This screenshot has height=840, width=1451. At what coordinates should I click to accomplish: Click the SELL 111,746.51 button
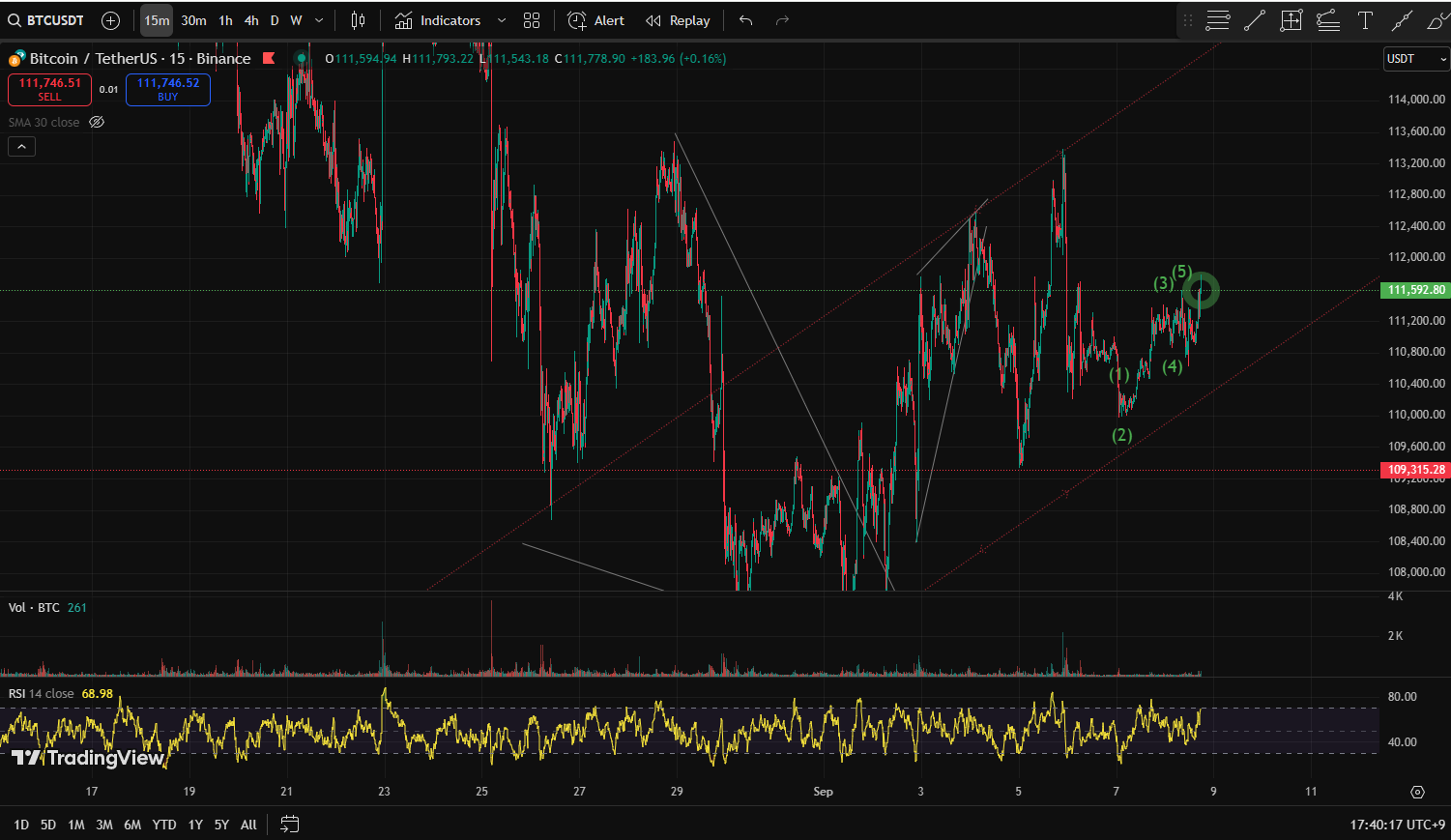pos(49,90)
